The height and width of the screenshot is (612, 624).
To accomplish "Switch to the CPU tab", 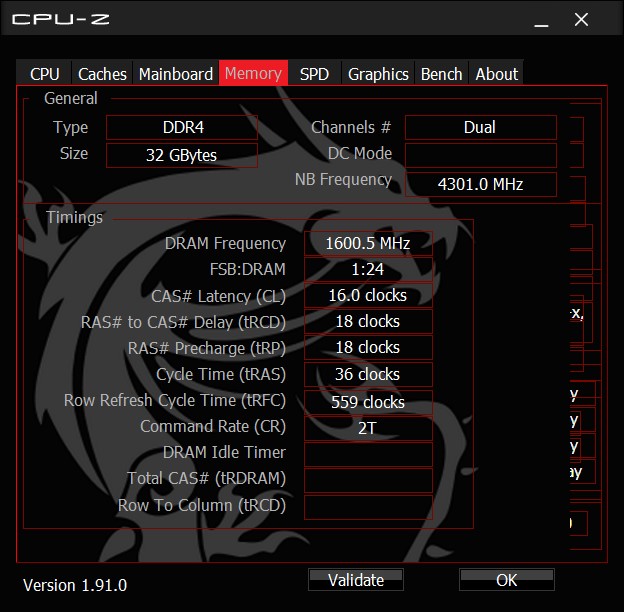I will click(44, 73).
